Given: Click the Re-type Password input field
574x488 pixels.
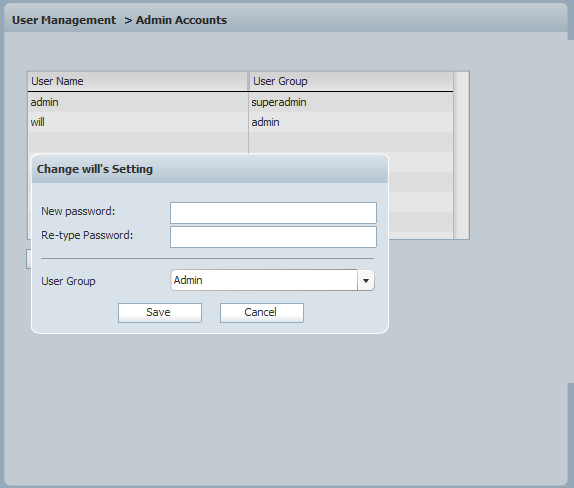Looking at the screenshot, I should pos(273,237).
